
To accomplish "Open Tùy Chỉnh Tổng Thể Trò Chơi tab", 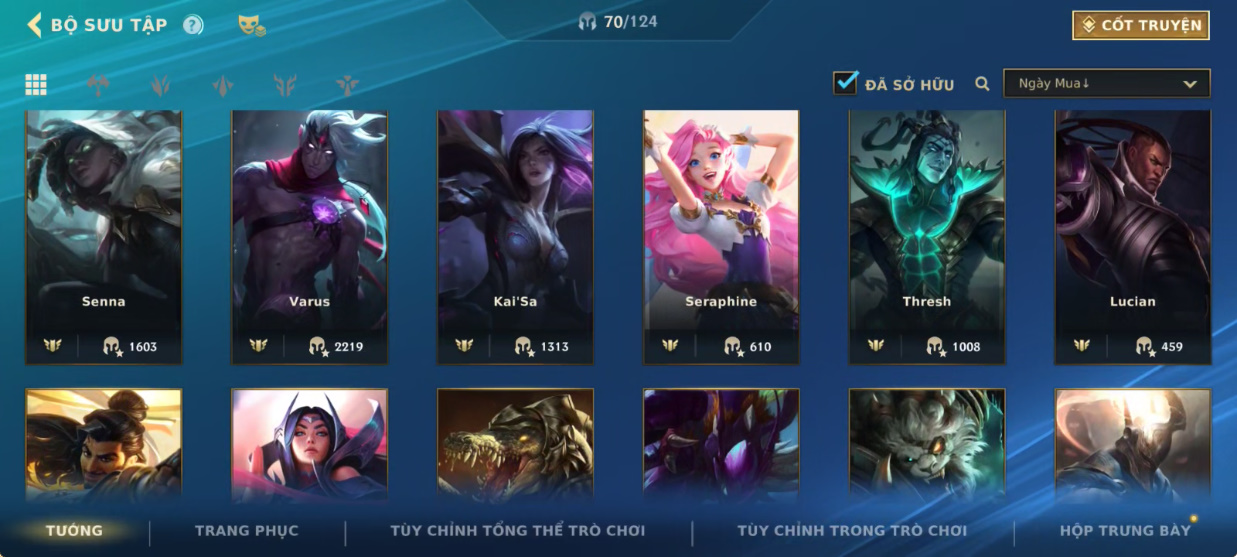I will pyautogui.click(x=518, y=531).
